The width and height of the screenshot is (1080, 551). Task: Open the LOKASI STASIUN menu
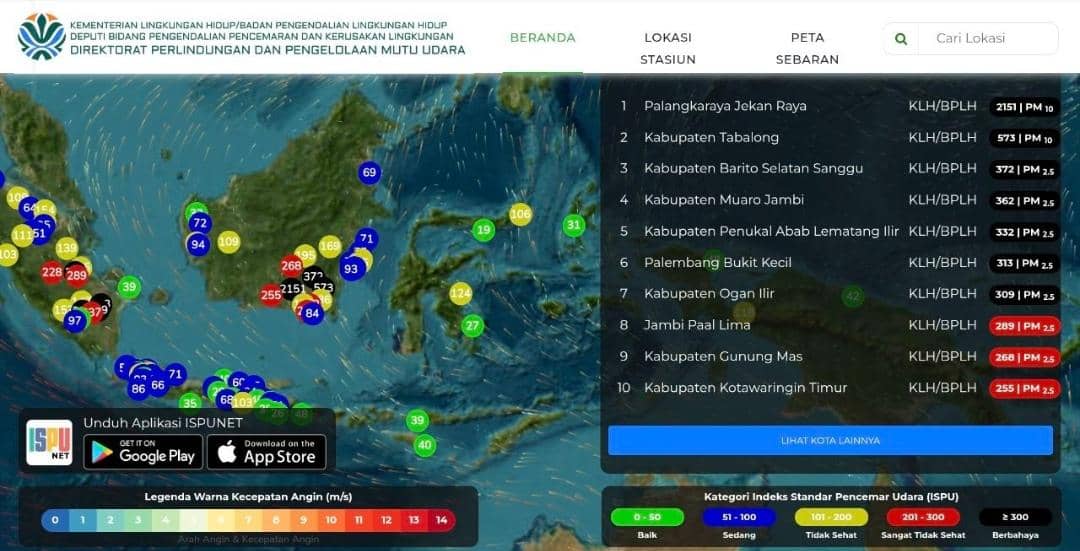[x=667, y=48]
